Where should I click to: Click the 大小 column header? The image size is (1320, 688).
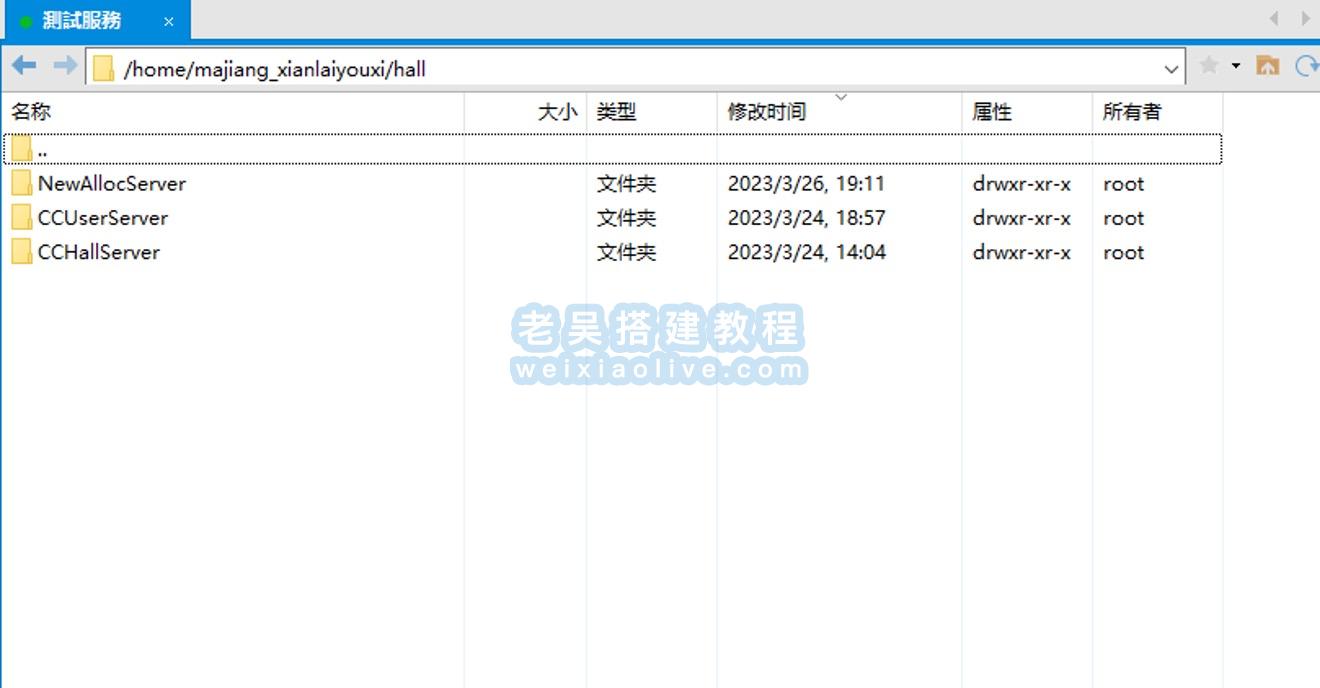[557, 111]
